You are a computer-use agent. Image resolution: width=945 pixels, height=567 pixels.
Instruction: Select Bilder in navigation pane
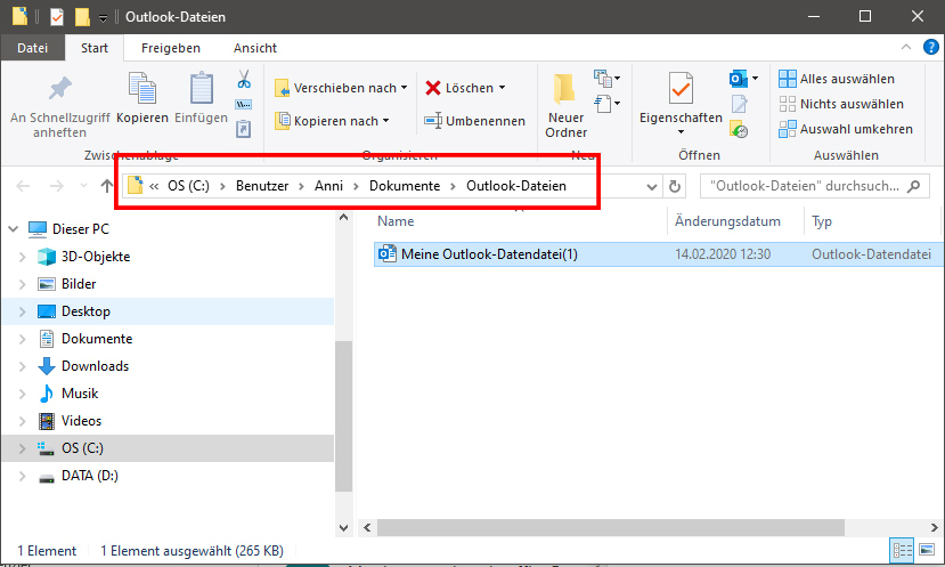(x=78, y=284)
